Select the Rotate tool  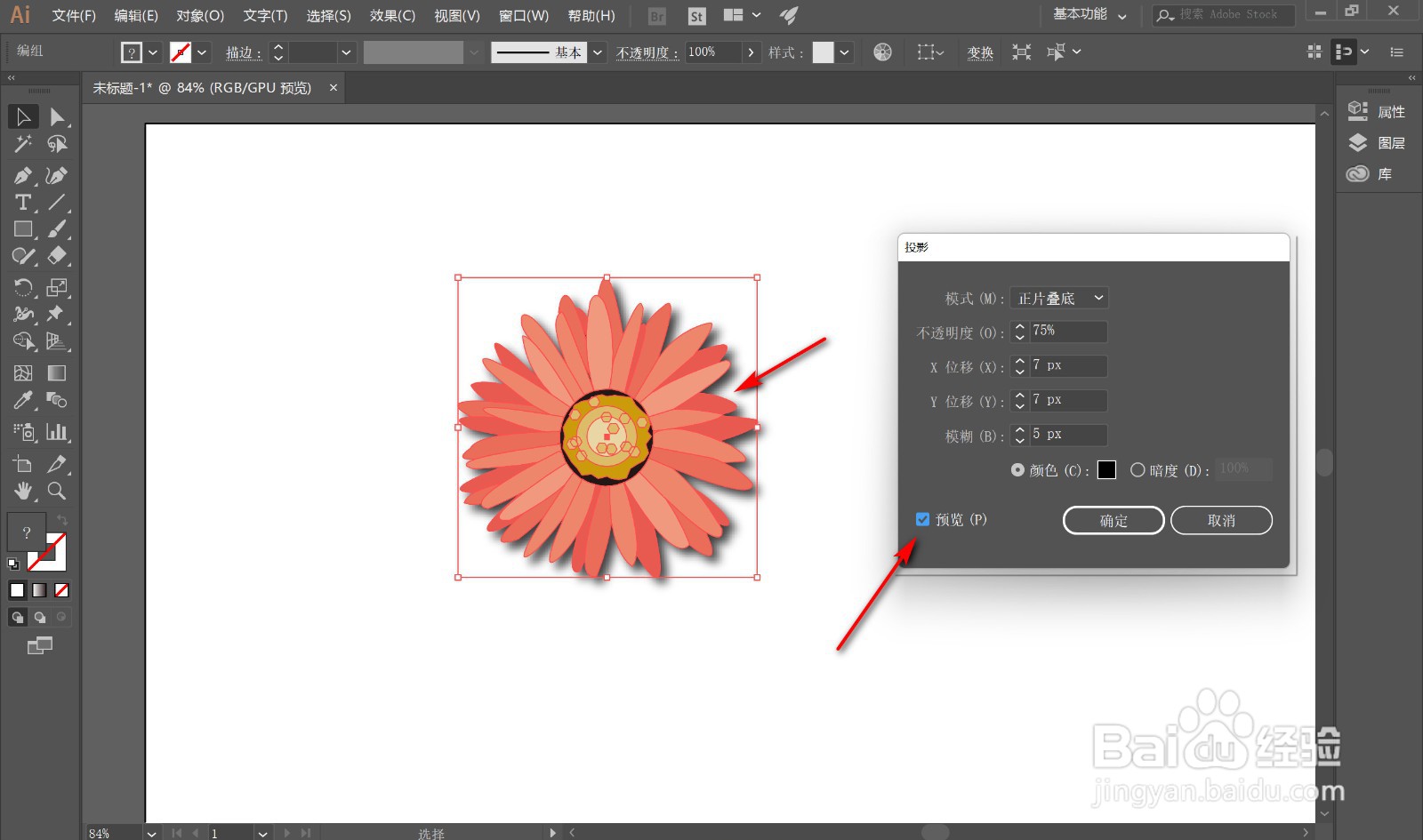[23, 287]
